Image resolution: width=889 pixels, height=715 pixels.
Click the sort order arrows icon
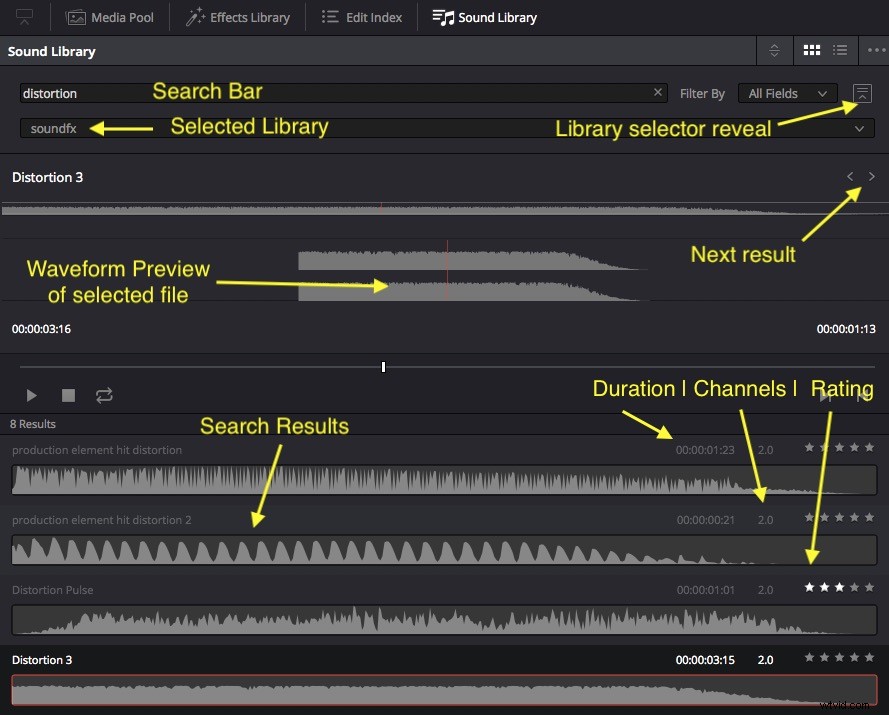[774, 50]
